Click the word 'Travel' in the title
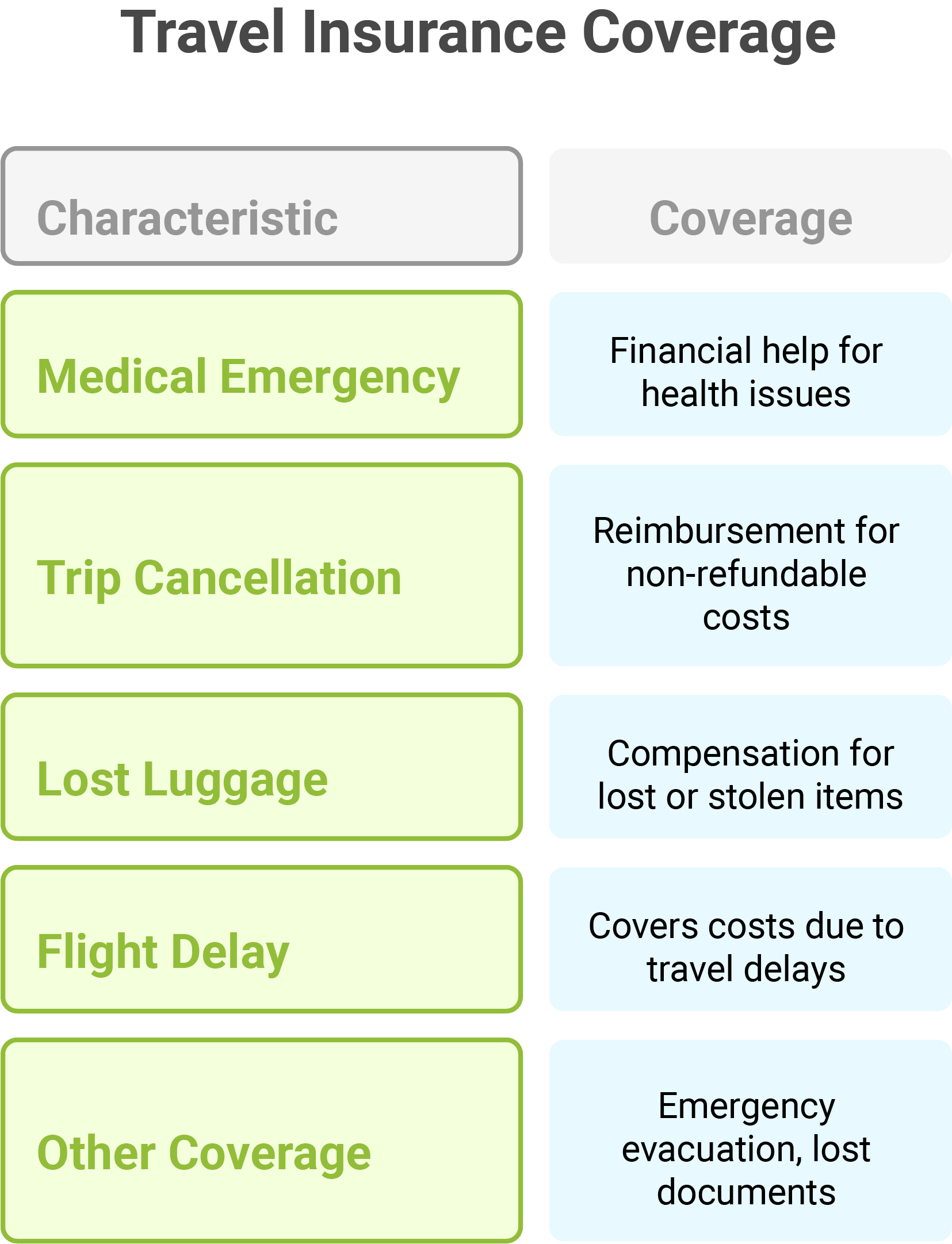The image size is (952, 1244). pos(202,33)
